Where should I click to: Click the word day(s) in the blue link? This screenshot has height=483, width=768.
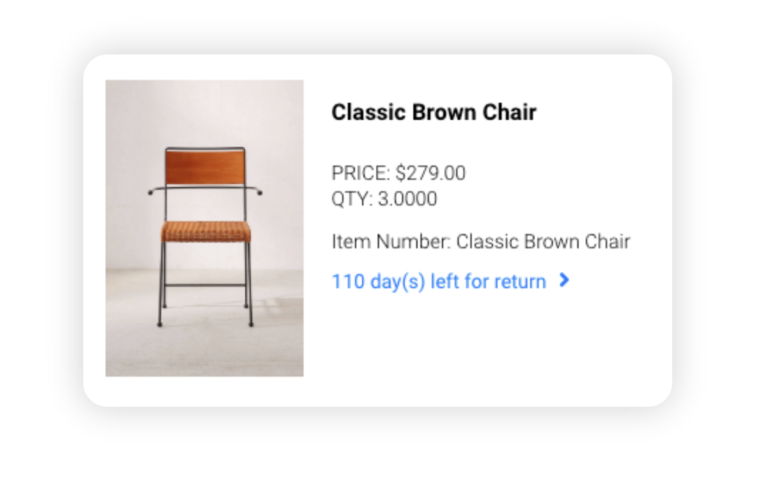[398, 283]
